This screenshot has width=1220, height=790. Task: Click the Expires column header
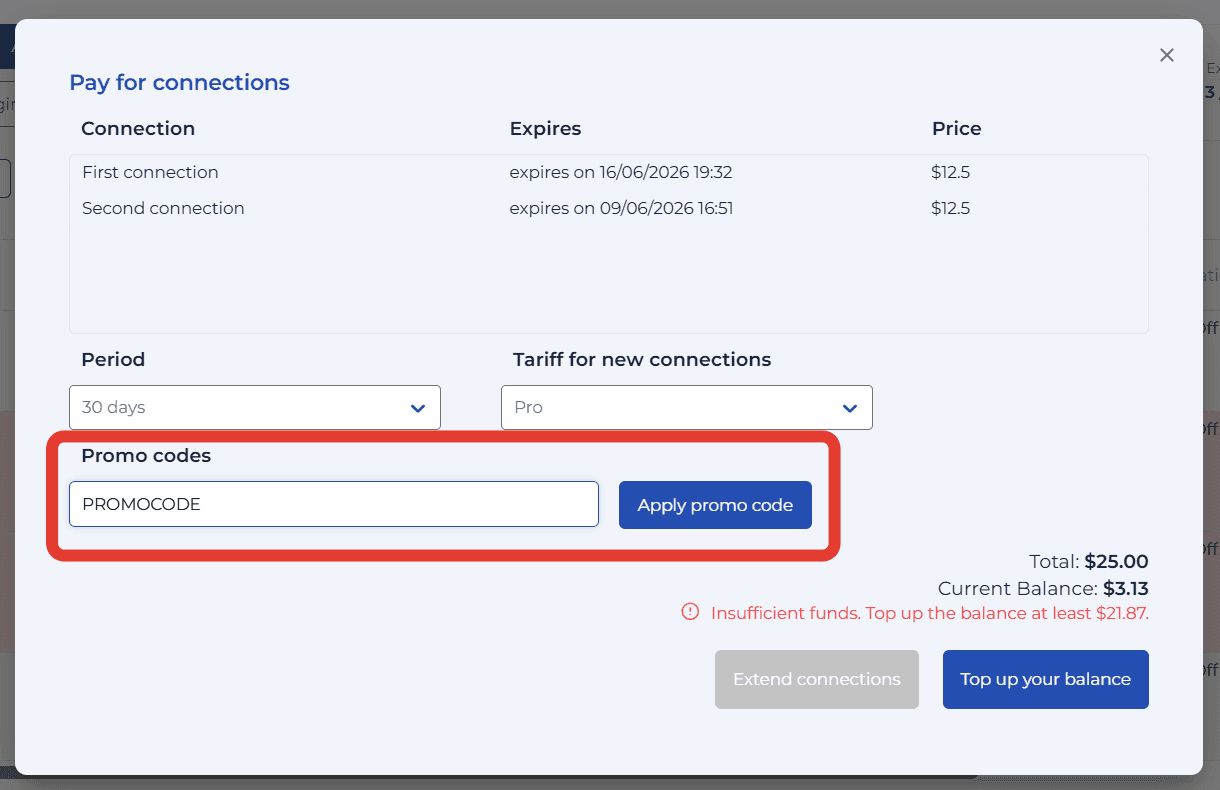point(545,129)
